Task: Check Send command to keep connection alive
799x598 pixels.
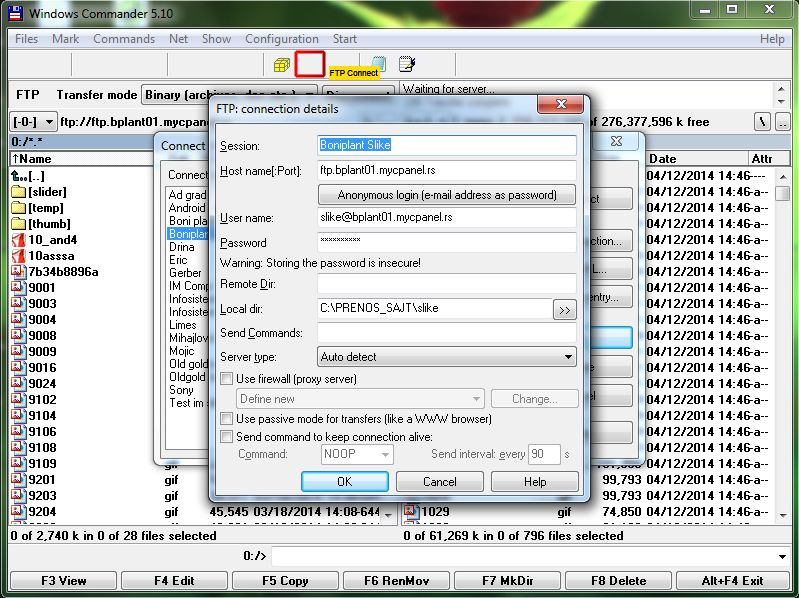Action: [226, 437]
